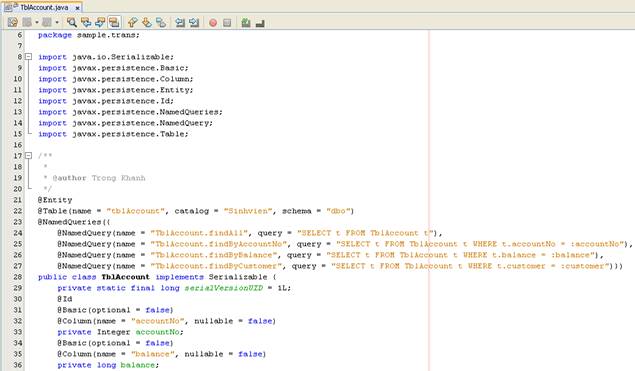This screenshot has height=371, width=635.
Task: Click "accountNo" column name string
Action: (158, 321)
